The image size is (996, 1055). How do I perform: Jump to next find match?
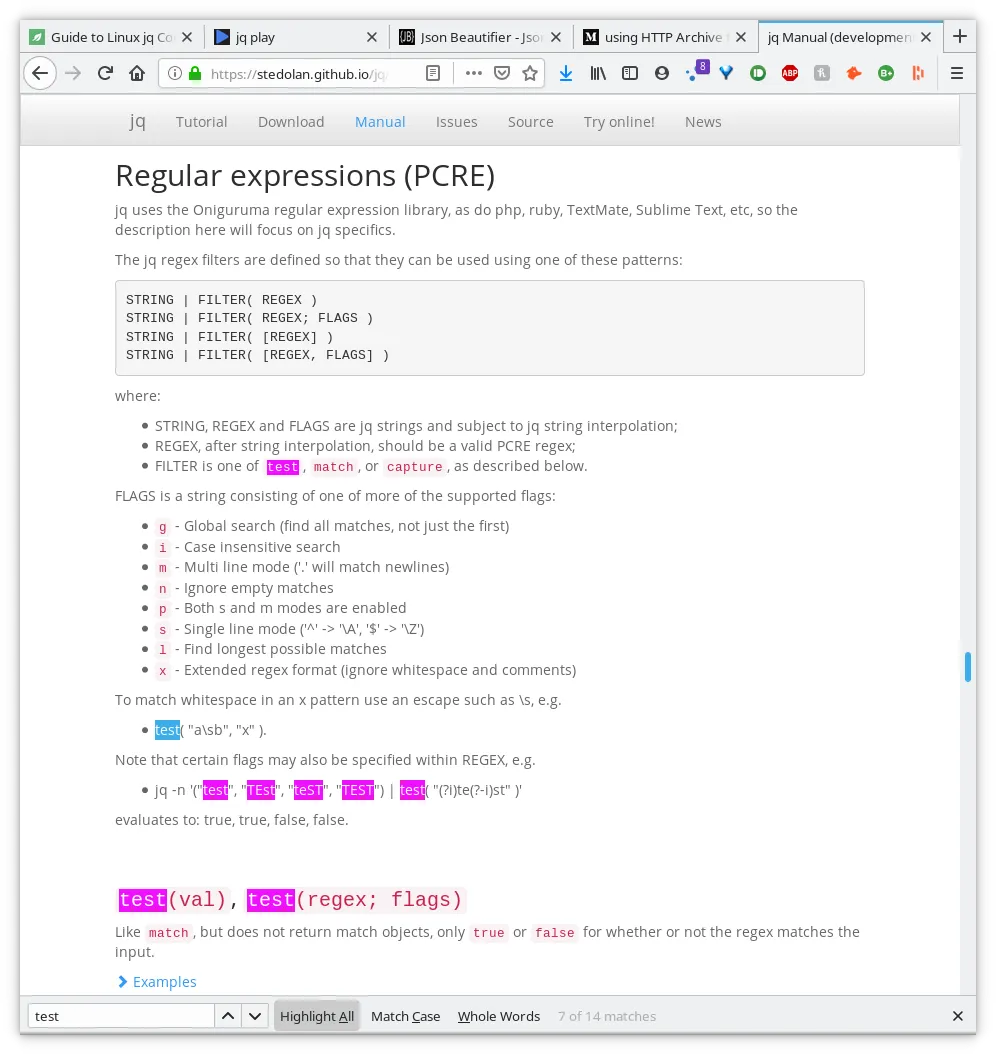coord(255,1016)
